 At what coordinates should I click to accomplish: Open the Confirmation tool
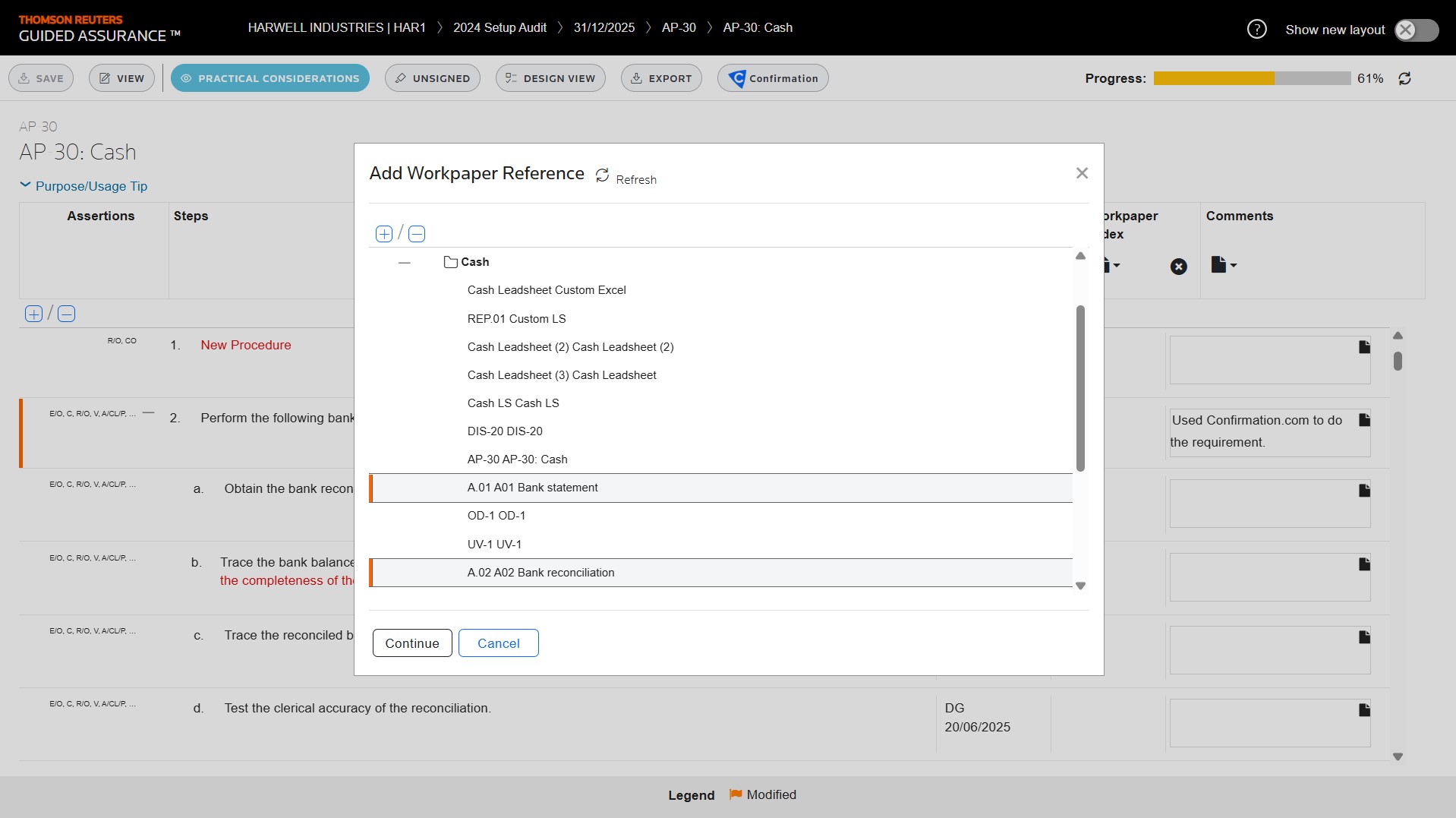(x=773, y=78)
